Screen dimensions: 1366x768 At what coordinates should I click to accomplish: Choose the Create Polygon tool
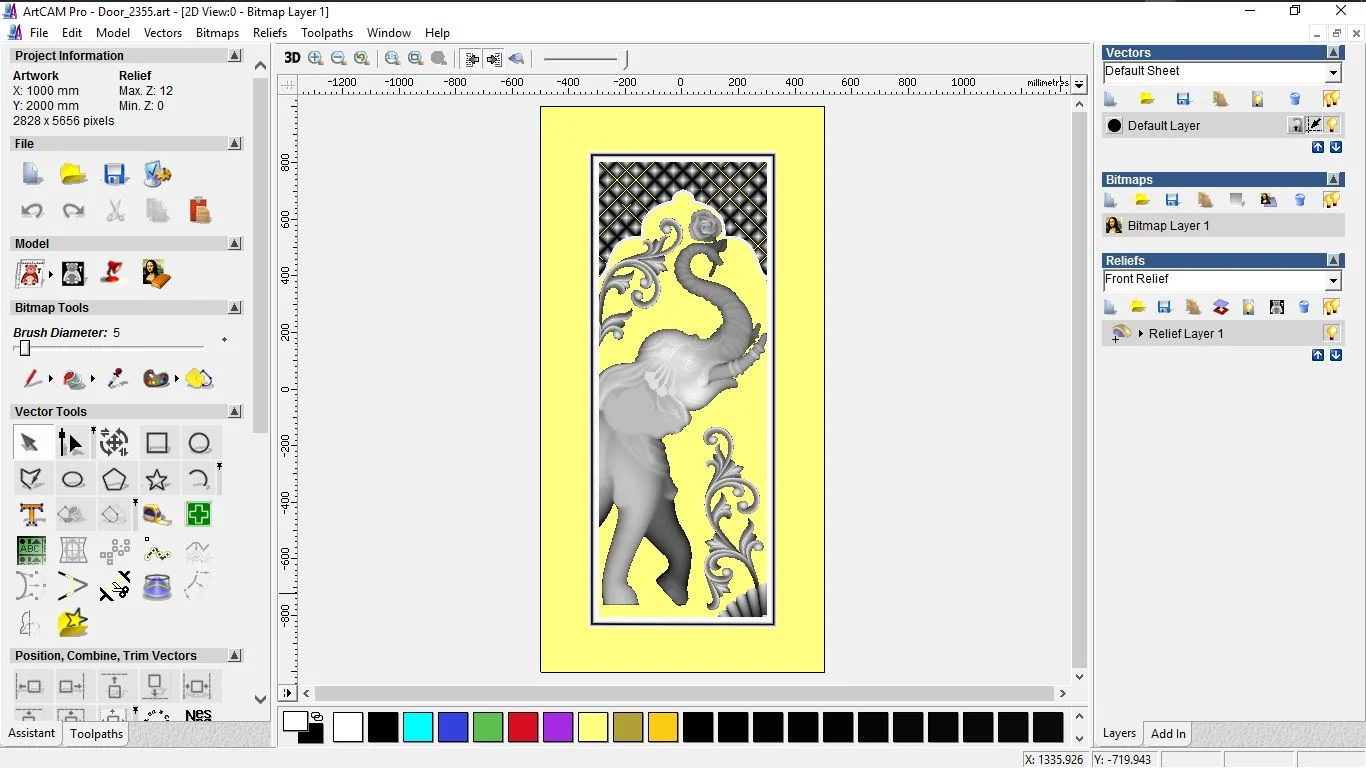coord(115,480)
